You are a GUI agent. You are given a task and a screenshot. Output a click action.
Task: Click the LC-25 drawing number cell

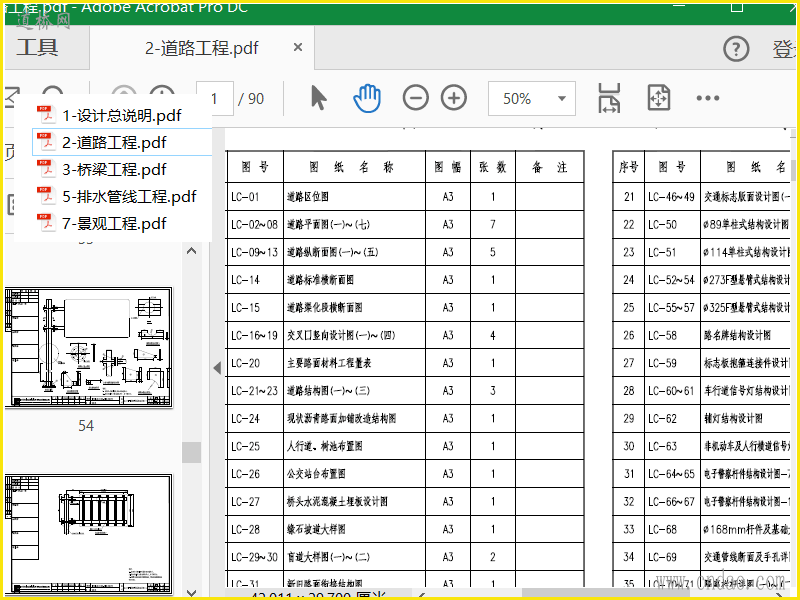tap(255, 446)
